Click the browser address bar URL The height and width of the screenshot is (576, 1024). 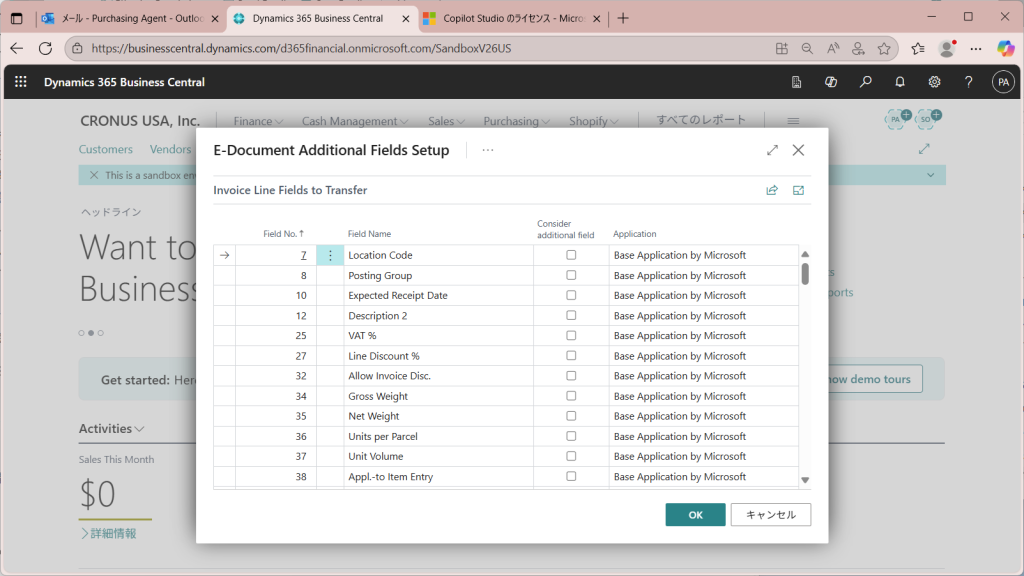pyautogui.click(x=301, y=48)
